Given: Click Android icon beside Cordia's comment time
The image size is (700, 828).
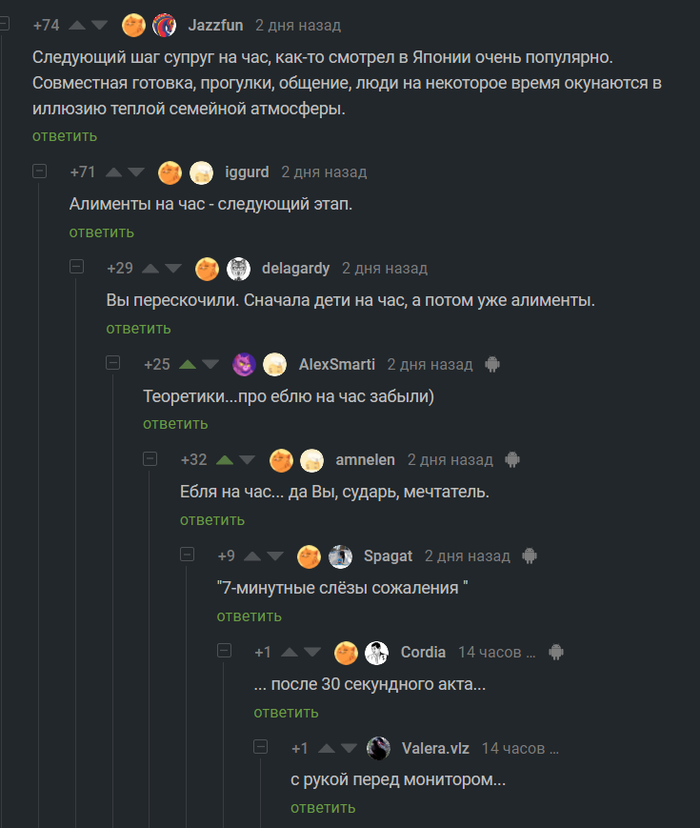Looking at the screenshot, I should [556, 652].
